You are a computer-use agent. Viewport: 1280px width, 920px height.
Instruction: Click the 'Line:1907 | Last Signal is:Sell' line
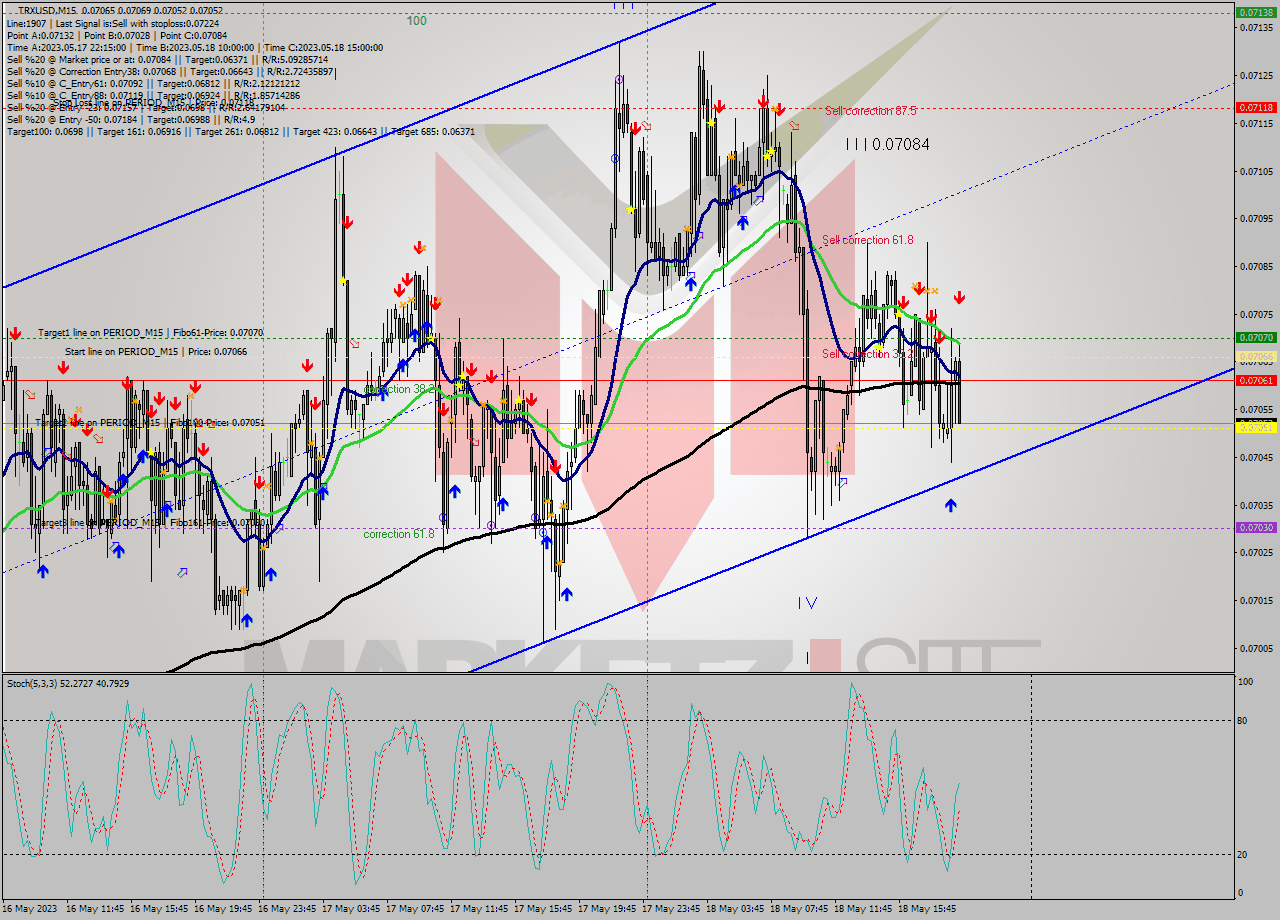[x=112, y=23]
